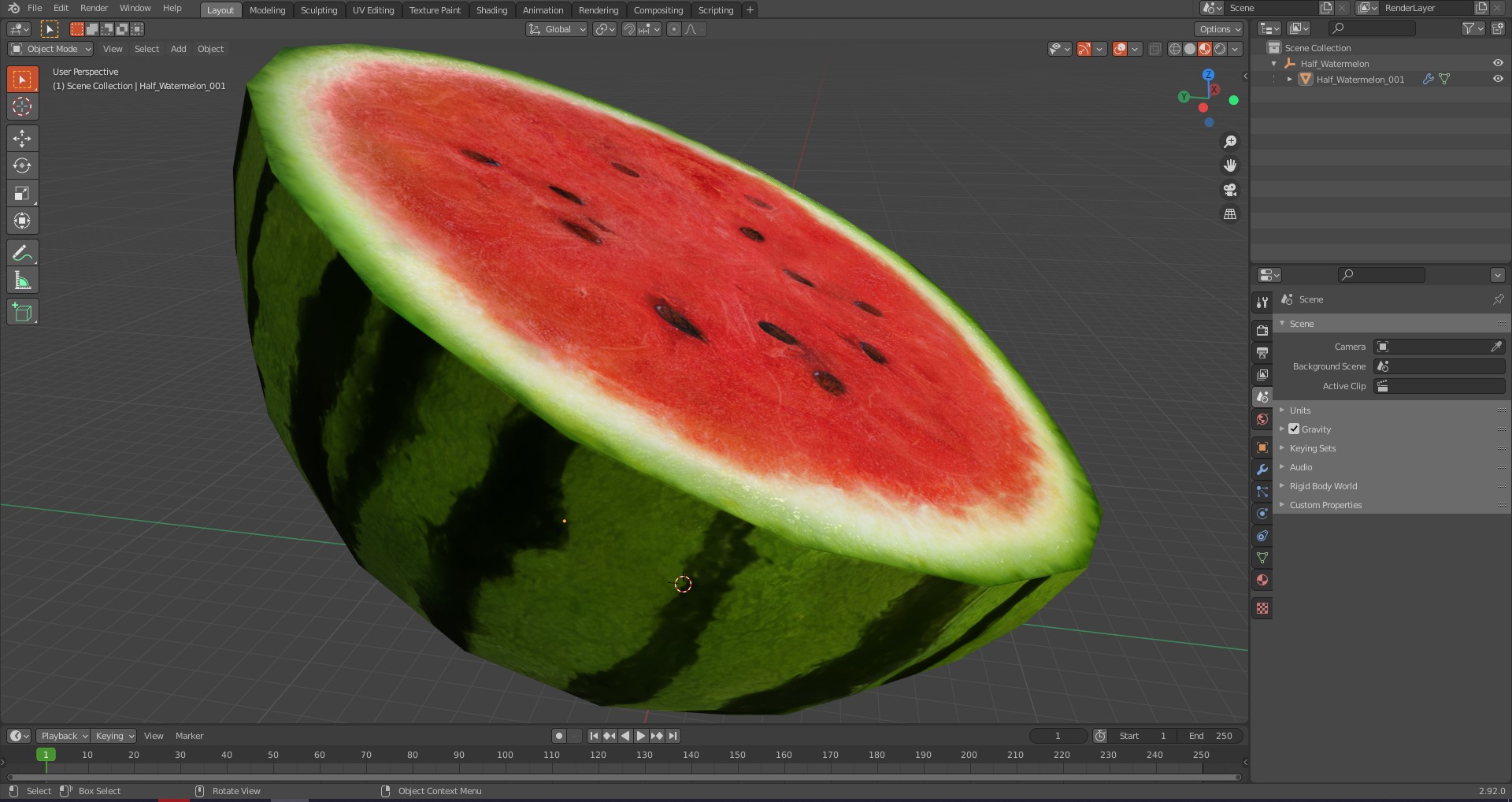The image size is (1512, 802).
Task: Open View Layer properties tab
Action: 1262,375
